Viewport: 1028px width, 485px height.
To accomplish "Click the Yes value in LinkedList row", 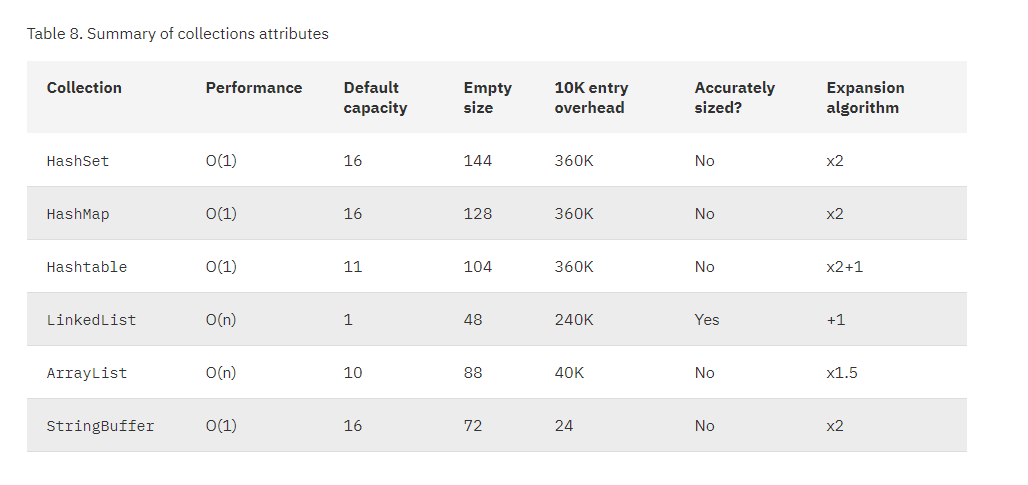I will point(707,320).
